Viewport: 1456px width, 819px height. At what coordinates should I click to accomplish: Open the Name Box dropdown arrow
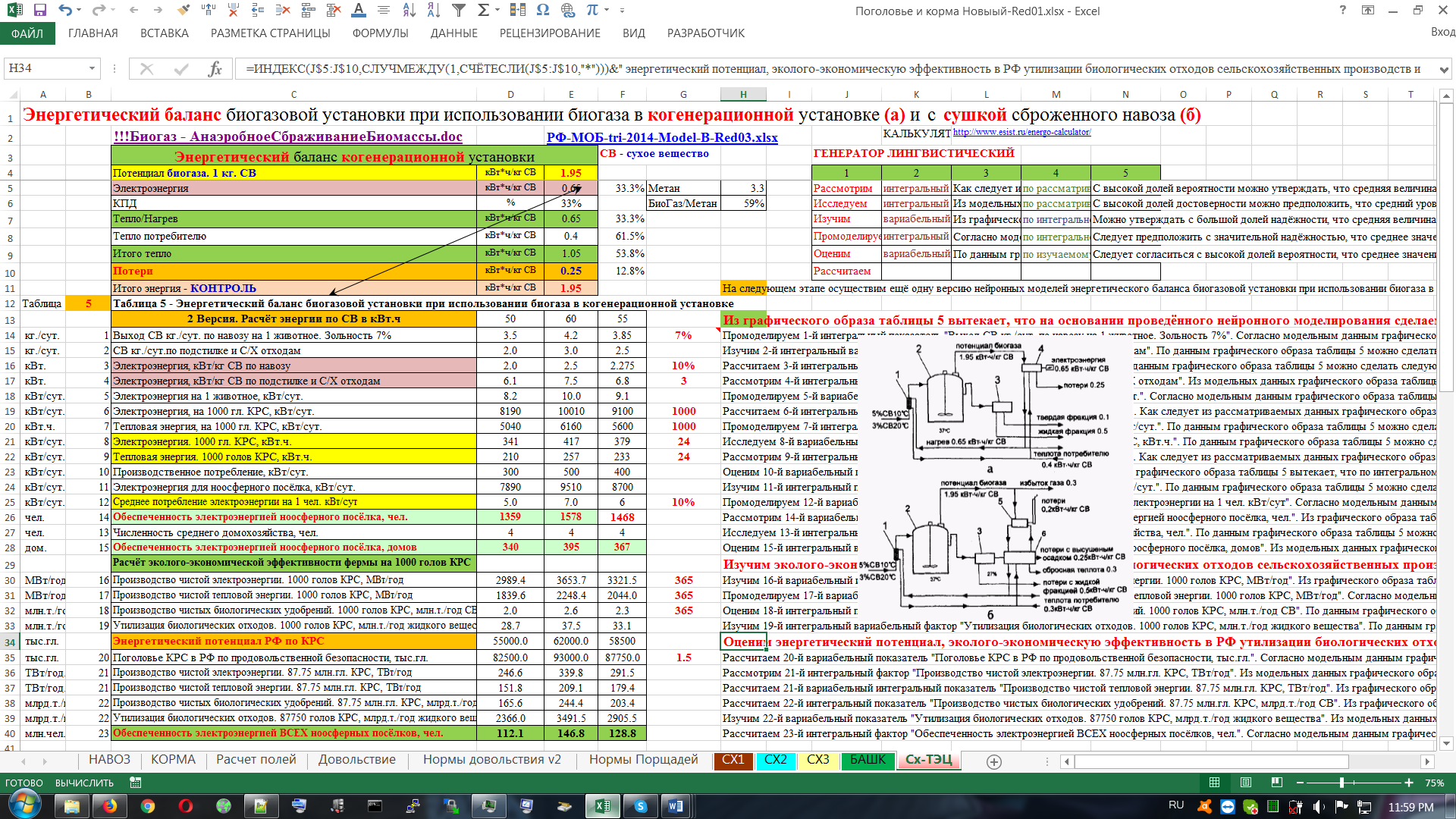coord(92,69)
